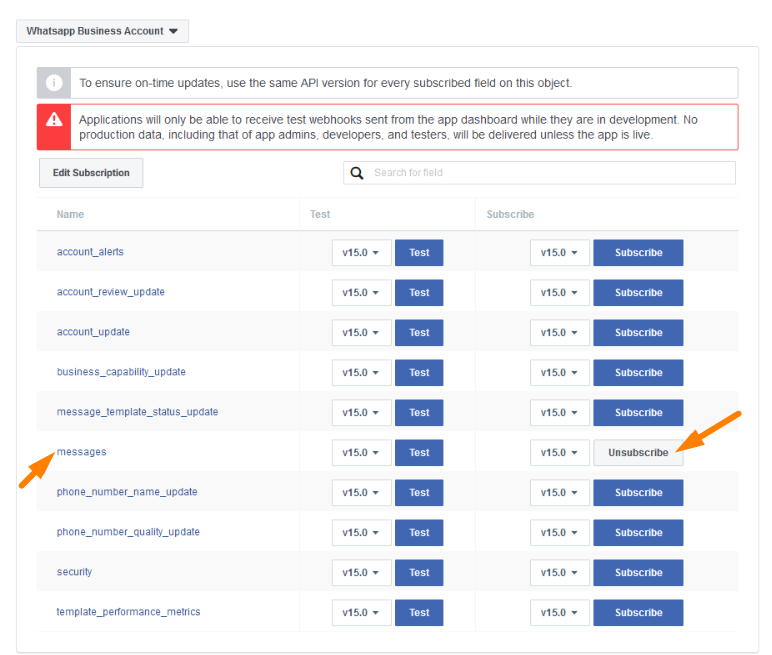The height and width of the screenshot is (655, 772).
Task: Test the messages webhook field
Action: point(419,453)
